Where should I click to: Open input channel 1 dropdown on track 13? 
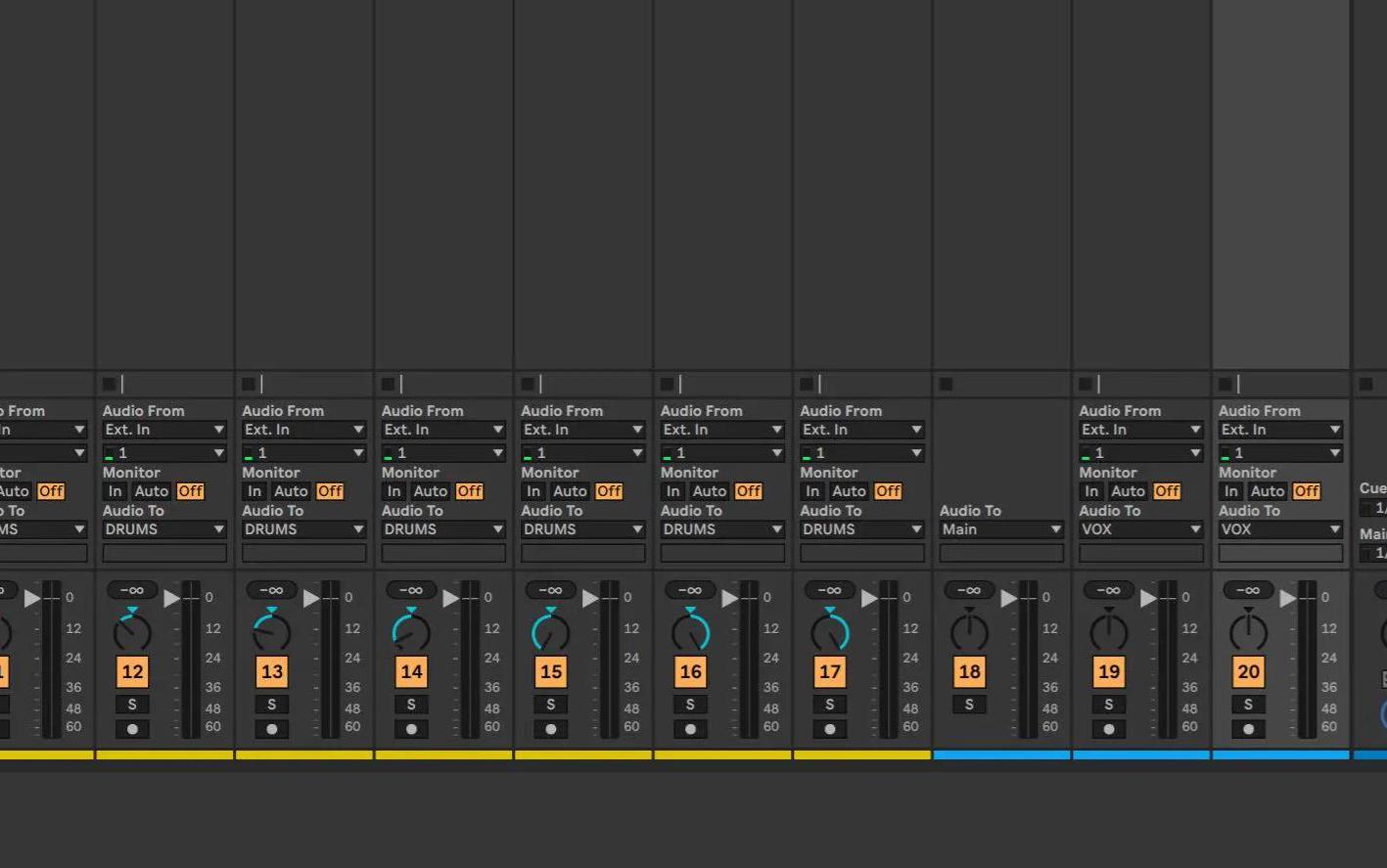[x=304, y=453]
